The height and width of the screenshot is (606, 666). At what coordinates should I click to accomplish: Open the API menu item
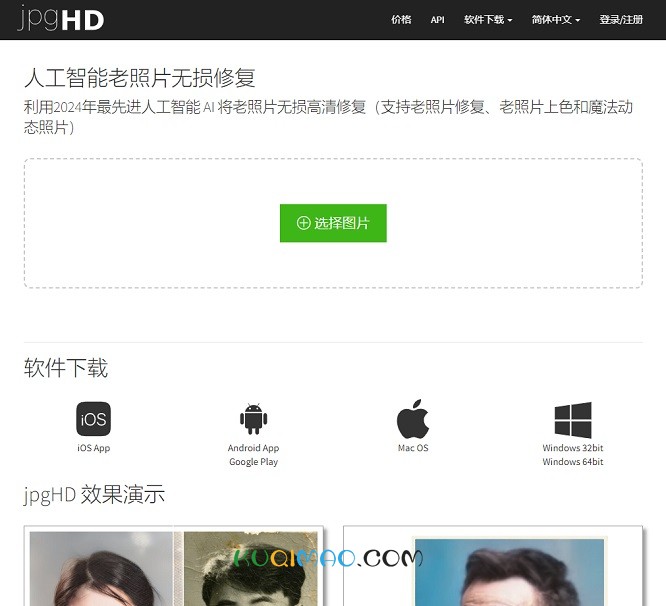437,20
